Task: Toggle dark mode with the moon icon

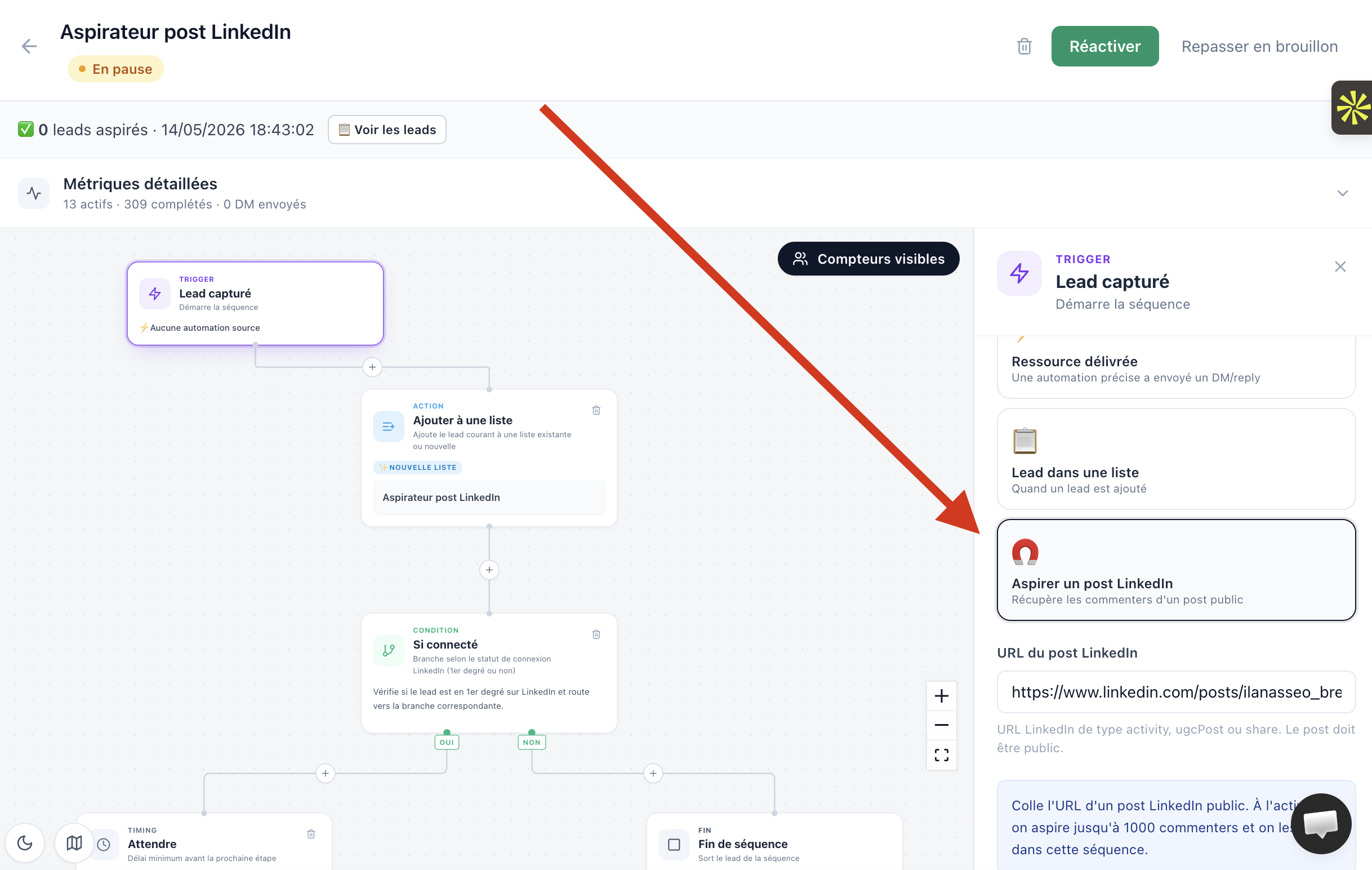Action: (x=25, y=842)
